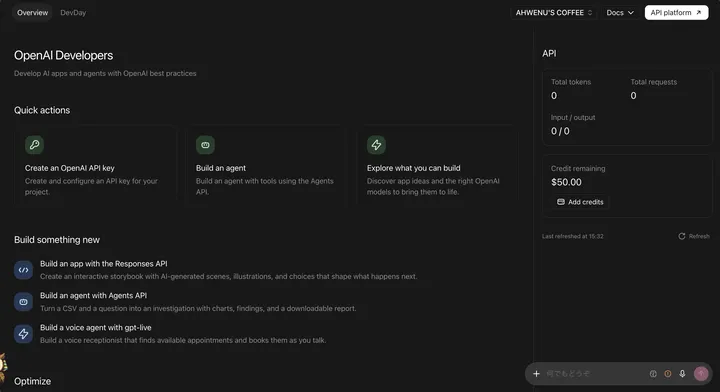Click the CSV investigation description text
This screenshot has width=720, height=392.
point(198,308)
